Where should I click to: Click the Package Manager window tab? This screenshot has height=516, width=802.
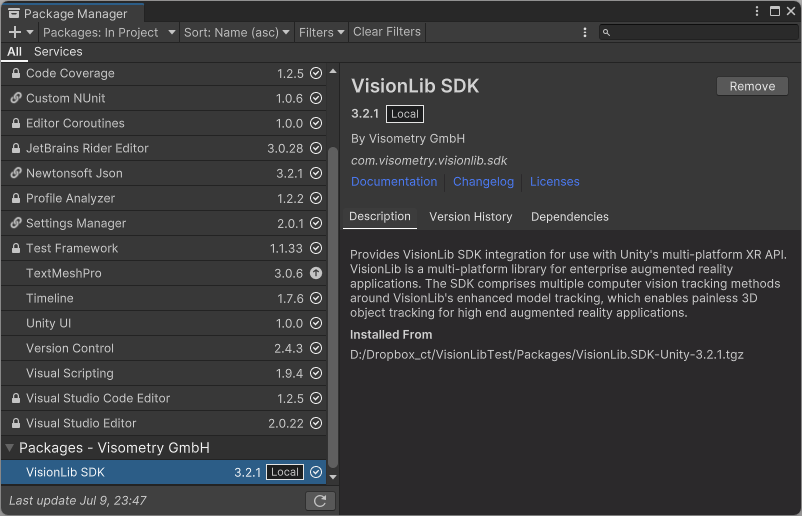73,13
